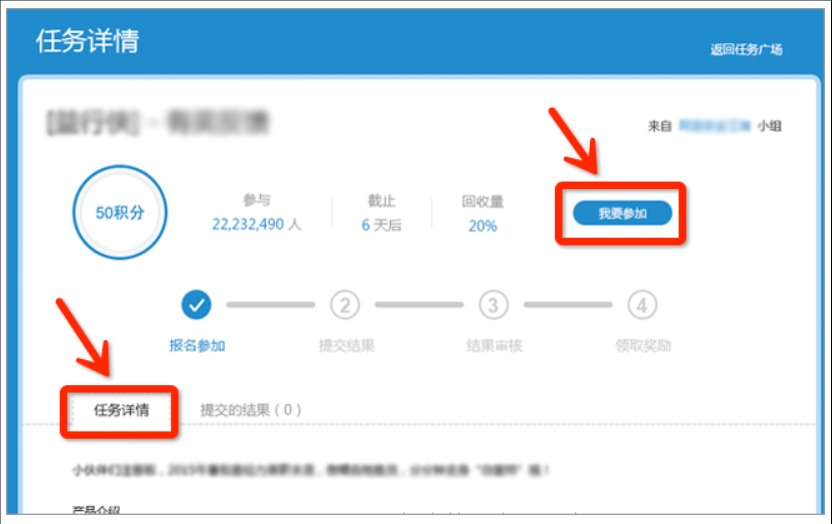Click the 任务详情 page heading
This screenshot has height=524, width=832.
88,41
